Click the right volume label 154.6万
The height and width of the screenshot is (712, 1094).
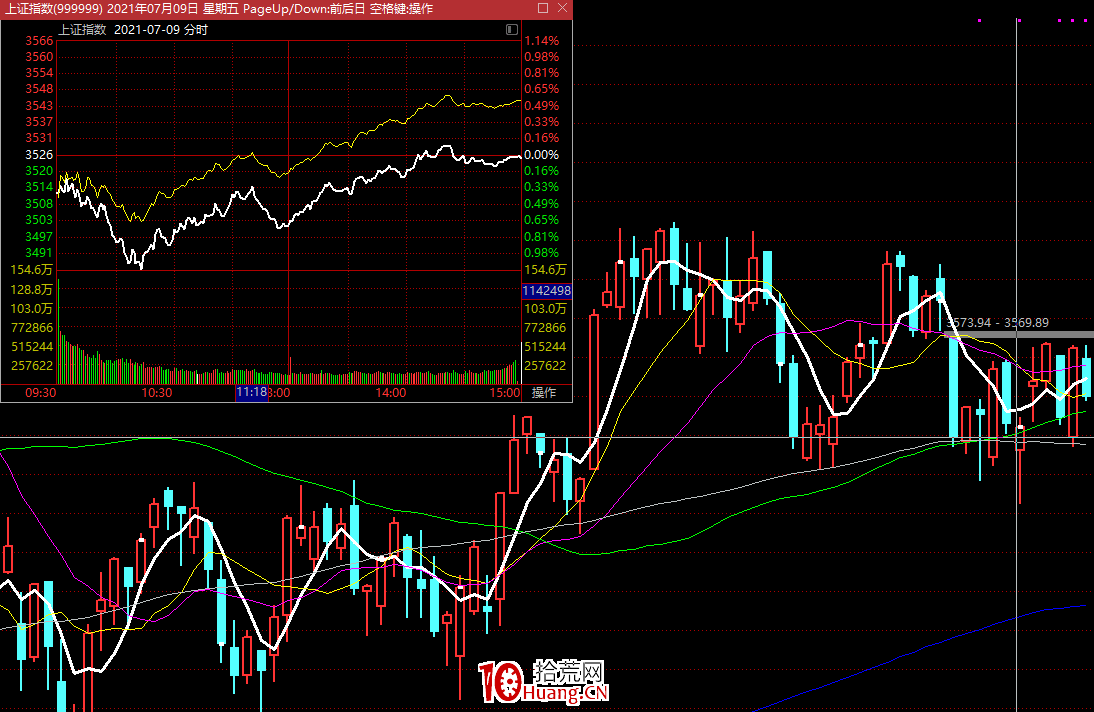(x=546, y=269)
